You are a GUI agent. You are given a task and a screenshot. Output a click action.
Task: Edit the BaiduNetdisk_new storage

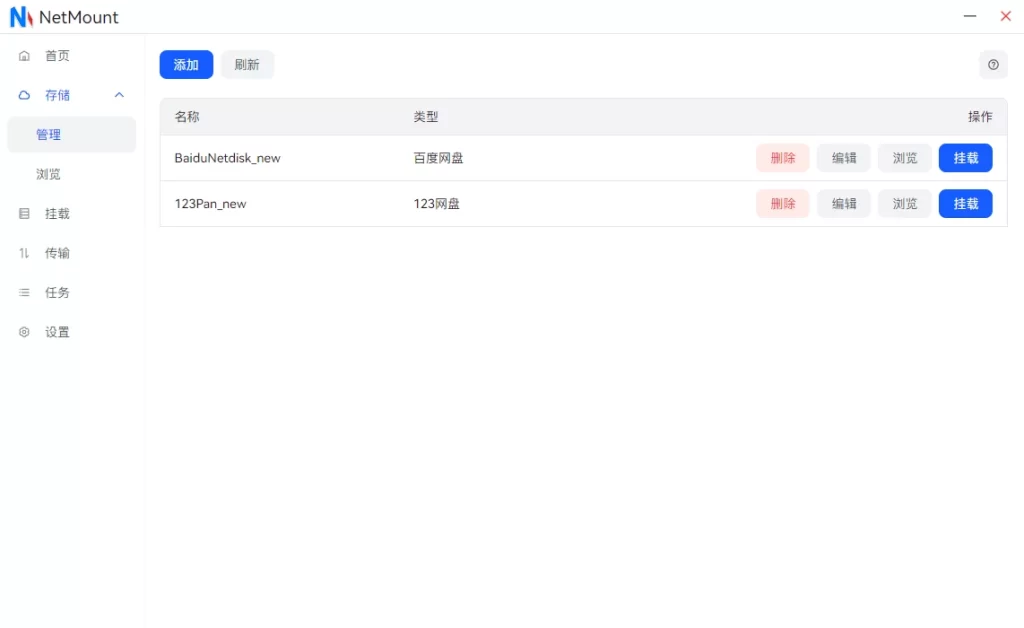coord(844,158)
